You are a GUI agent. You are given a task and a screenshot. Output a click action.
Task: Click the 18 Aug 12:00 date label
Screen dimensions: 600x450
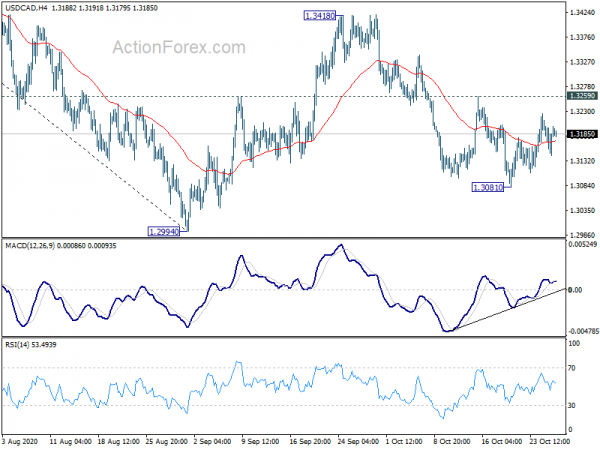(x=119, y=441)
